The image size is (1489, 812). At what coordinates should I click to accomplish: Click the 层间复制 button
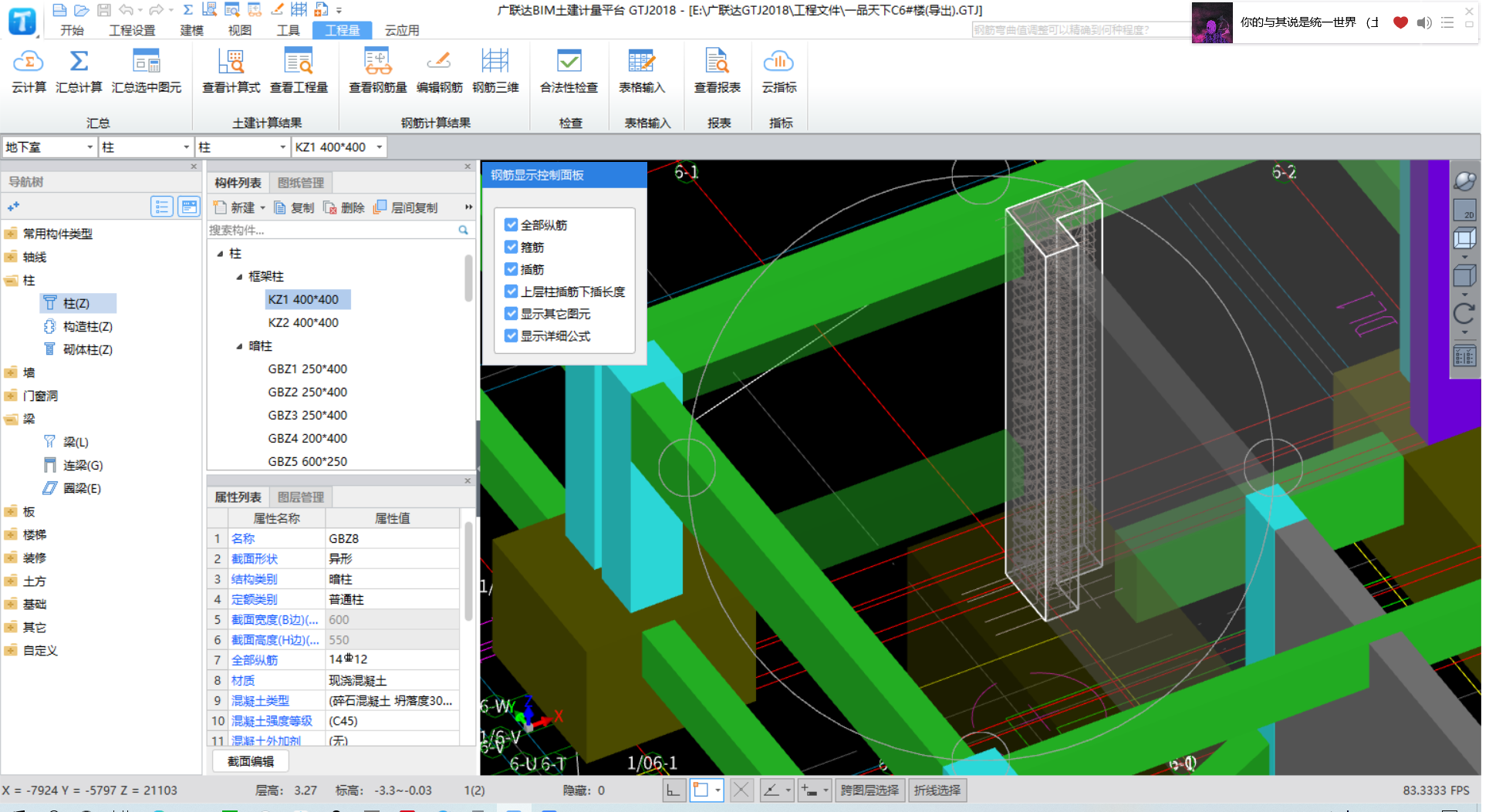coord(406,208)
